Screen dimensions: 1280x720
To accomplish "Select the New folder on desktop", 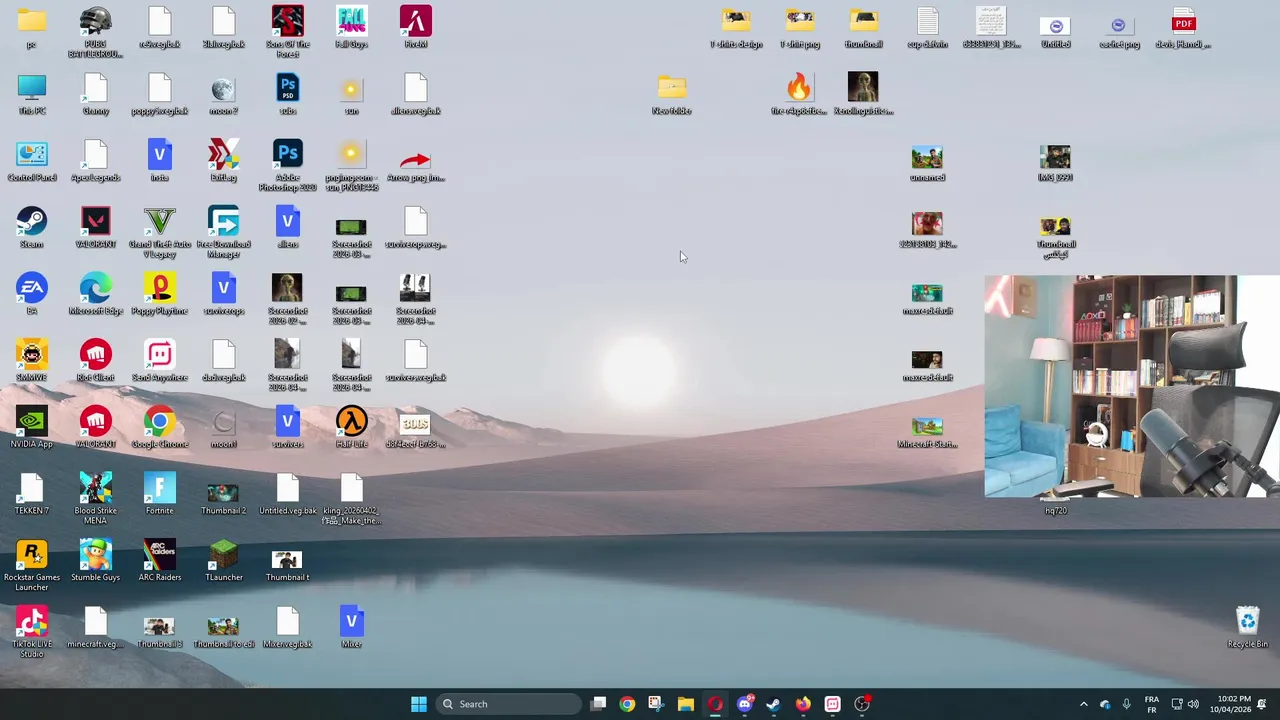I will [671, 95].
